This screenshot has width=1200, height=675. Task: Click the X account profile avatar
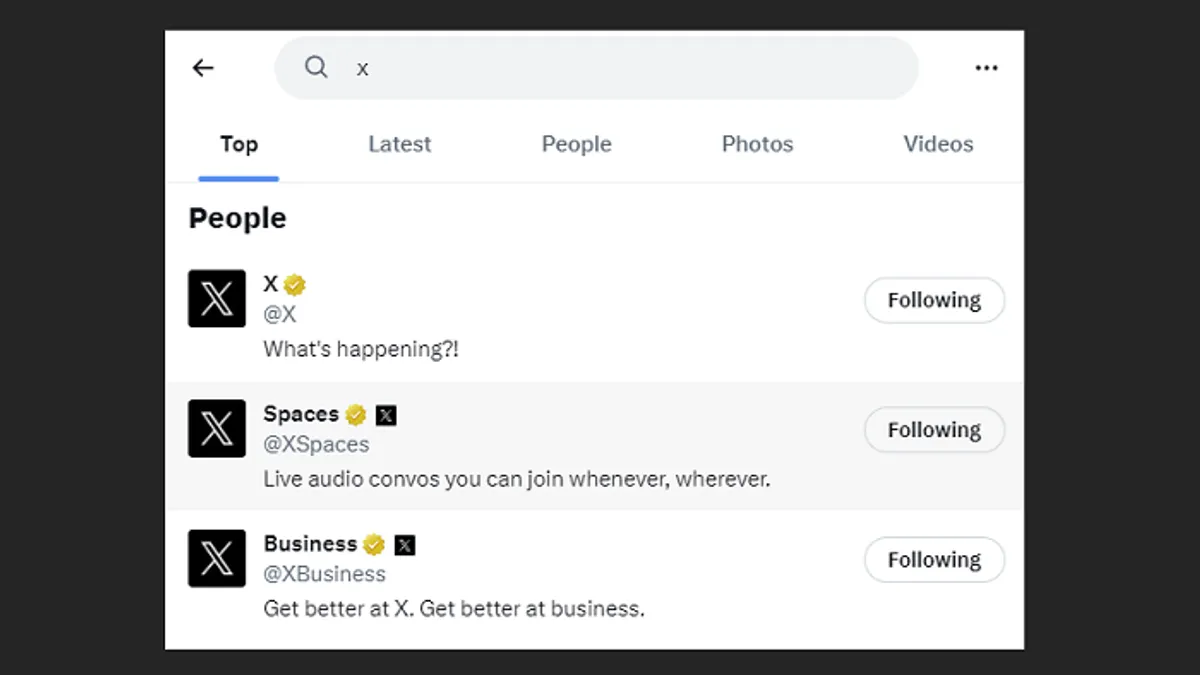tap(217, 298)
